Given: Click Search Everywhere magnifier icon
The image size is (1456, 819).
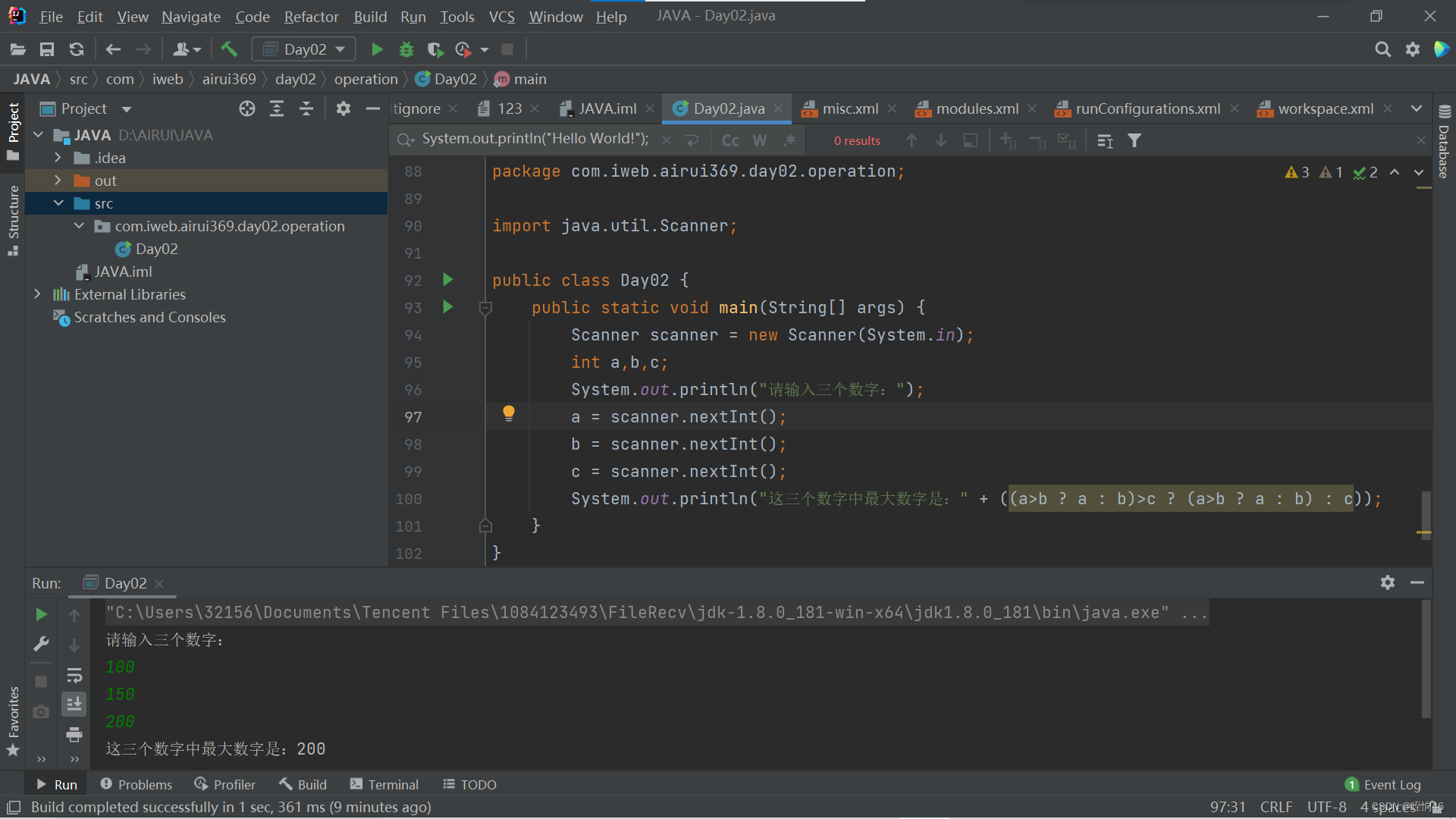Looking at the screenshot, I should pos(1382,49).
